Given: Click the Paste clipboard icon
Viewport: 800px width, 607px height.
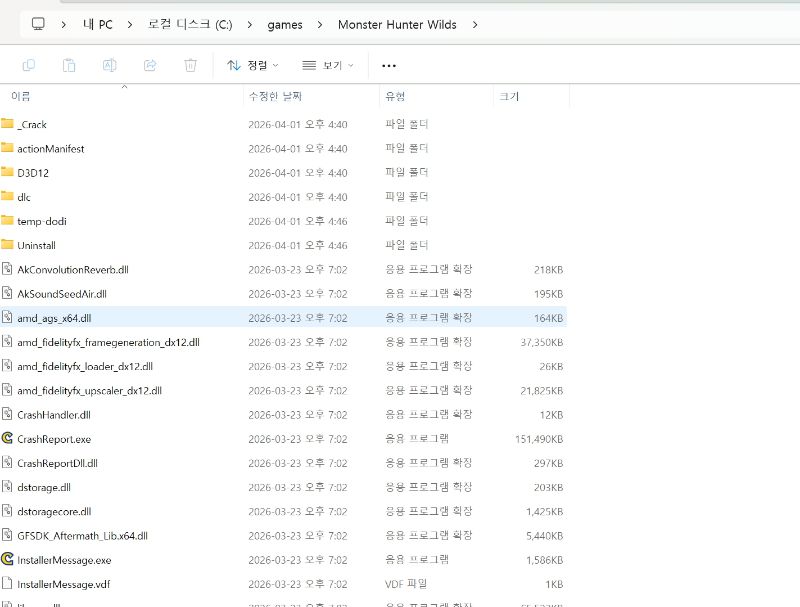Looking at the screenshot, I should click(69, 65).
